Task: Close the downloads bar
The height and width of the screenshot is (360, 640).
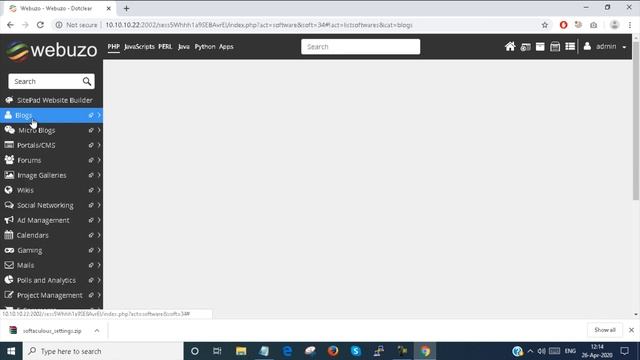Action: tap(631, 330)
